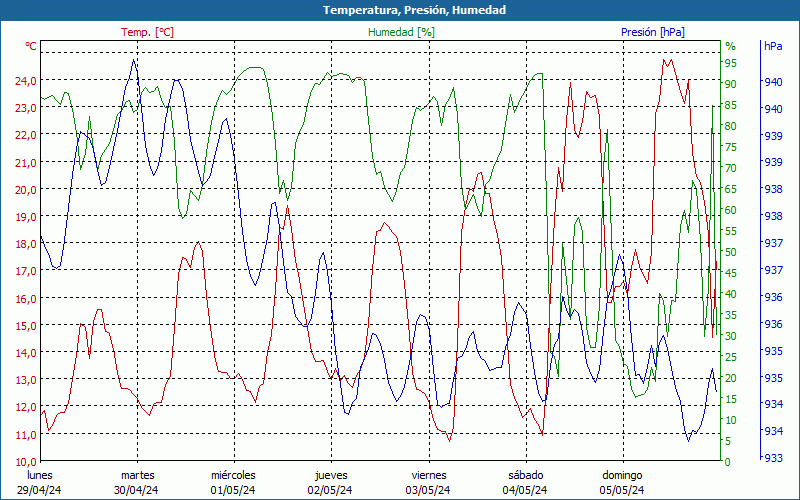The width and height of the screenshot is (800, 500).
Task: Click the green '20' humidity axis value
Action: [731, 378]
